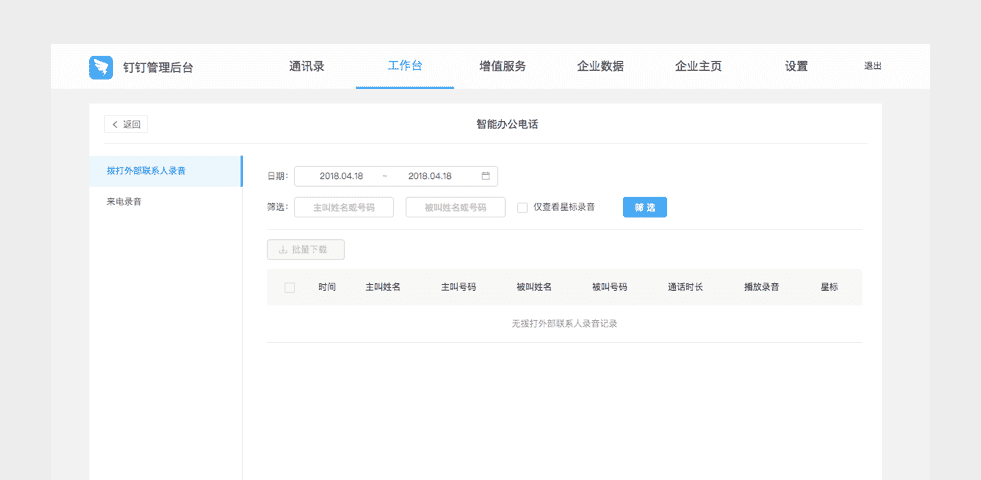
Task: Click the end date 2018.04.18 field
Action: 430,176
